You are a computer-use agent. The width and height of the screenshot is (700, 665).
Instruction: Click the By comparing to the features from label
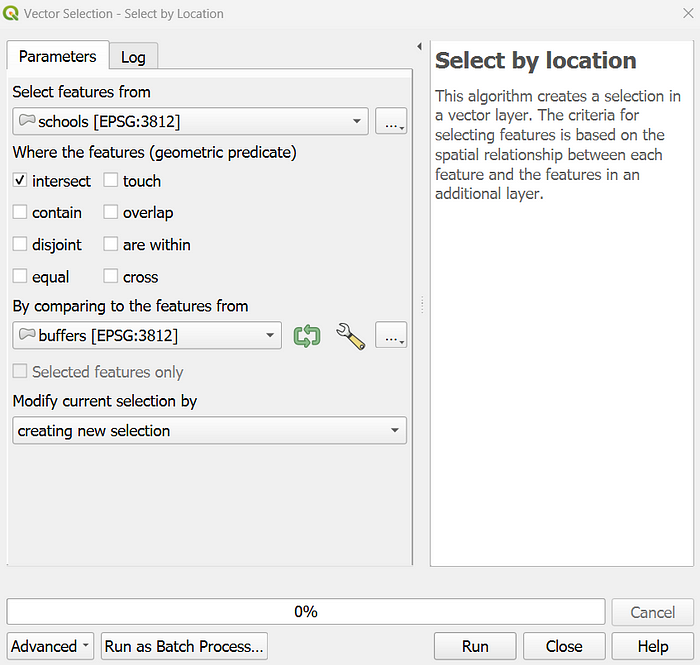[x=130, y=306]
